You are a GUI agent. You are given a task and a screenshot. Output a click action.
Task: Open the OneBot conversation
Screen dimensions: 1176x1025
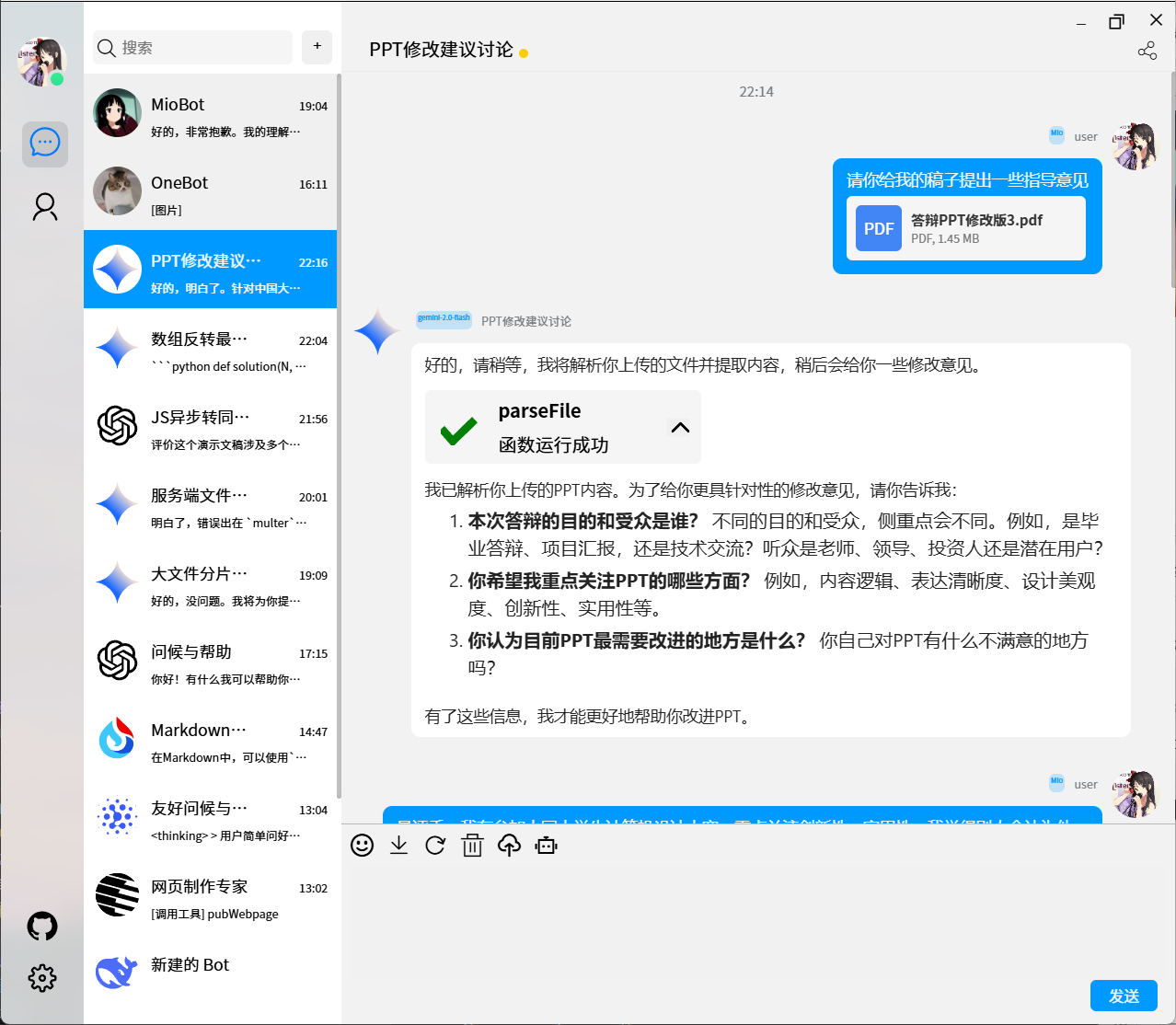(x=210, y=191)
